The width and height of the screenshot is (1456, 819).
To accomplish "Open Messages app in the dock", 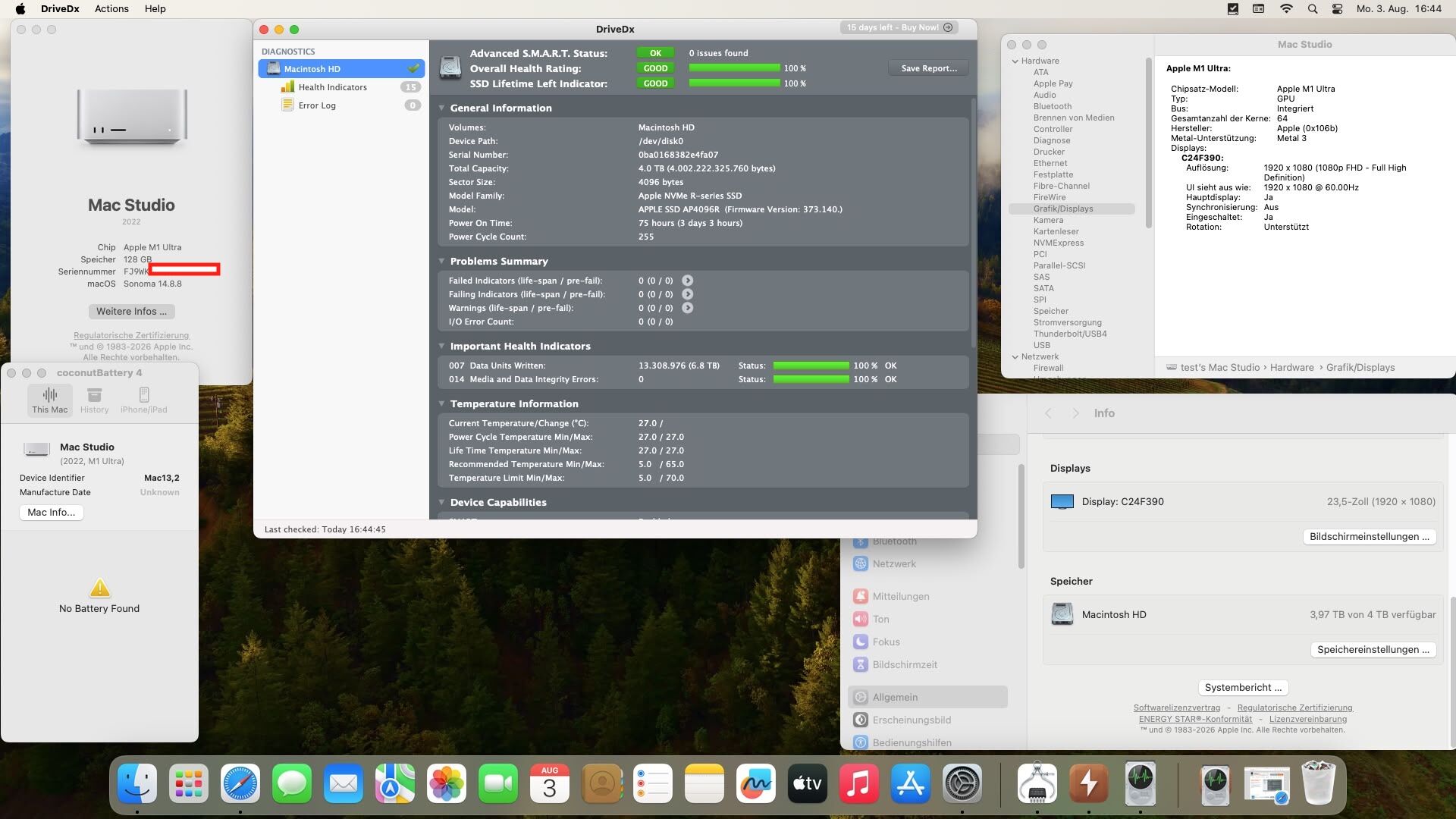I will 292,783.
